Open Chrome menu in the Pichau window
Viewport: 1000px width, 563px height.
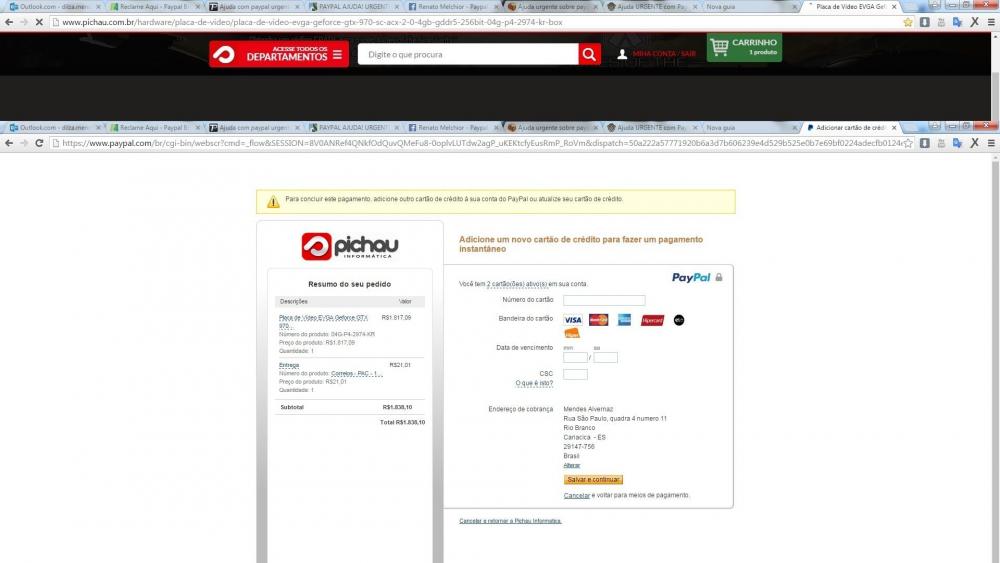[991, 22]
